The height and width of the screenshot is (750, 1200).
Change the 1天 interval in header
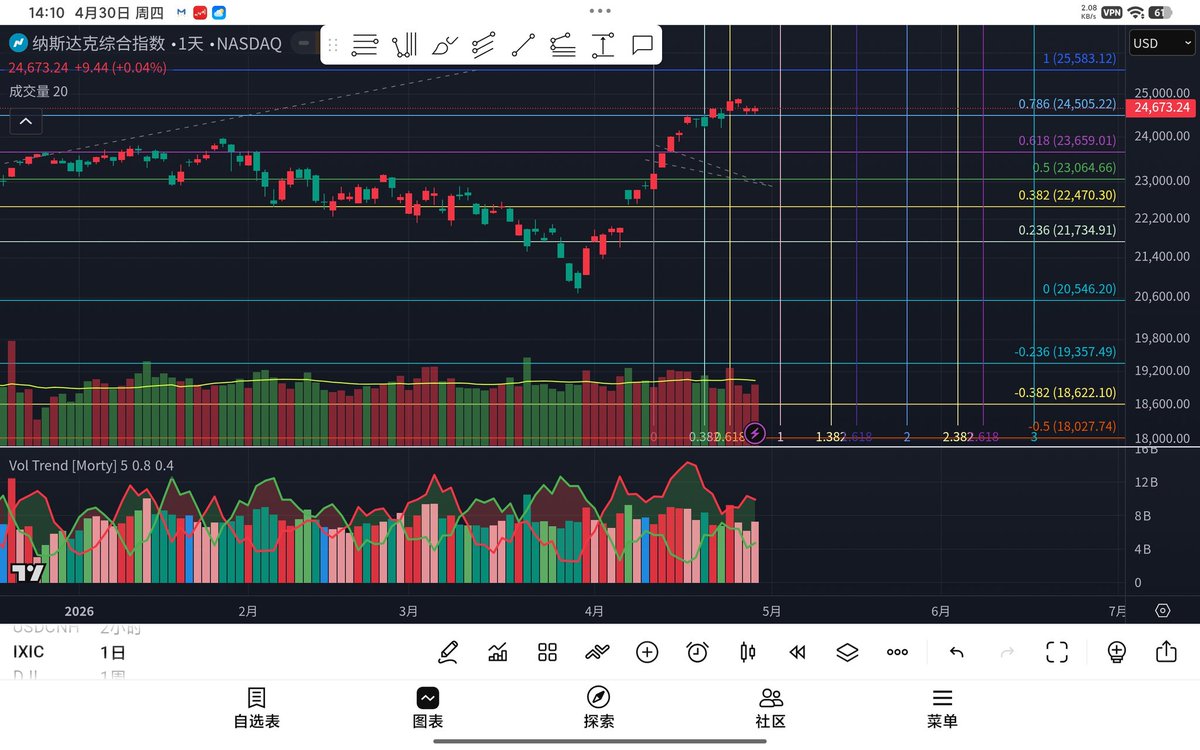pyautogui.click(x=190, y=44)
